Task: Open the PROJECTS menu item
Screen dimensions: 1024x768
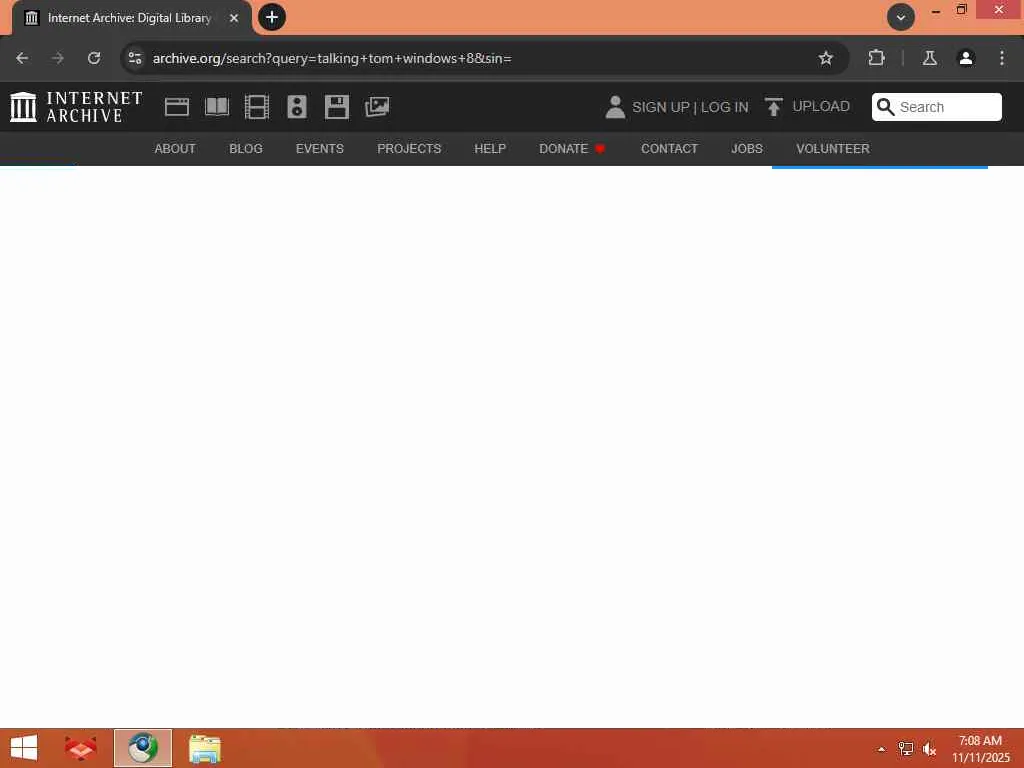Action: pyautogui.click(x=409, y=149)
